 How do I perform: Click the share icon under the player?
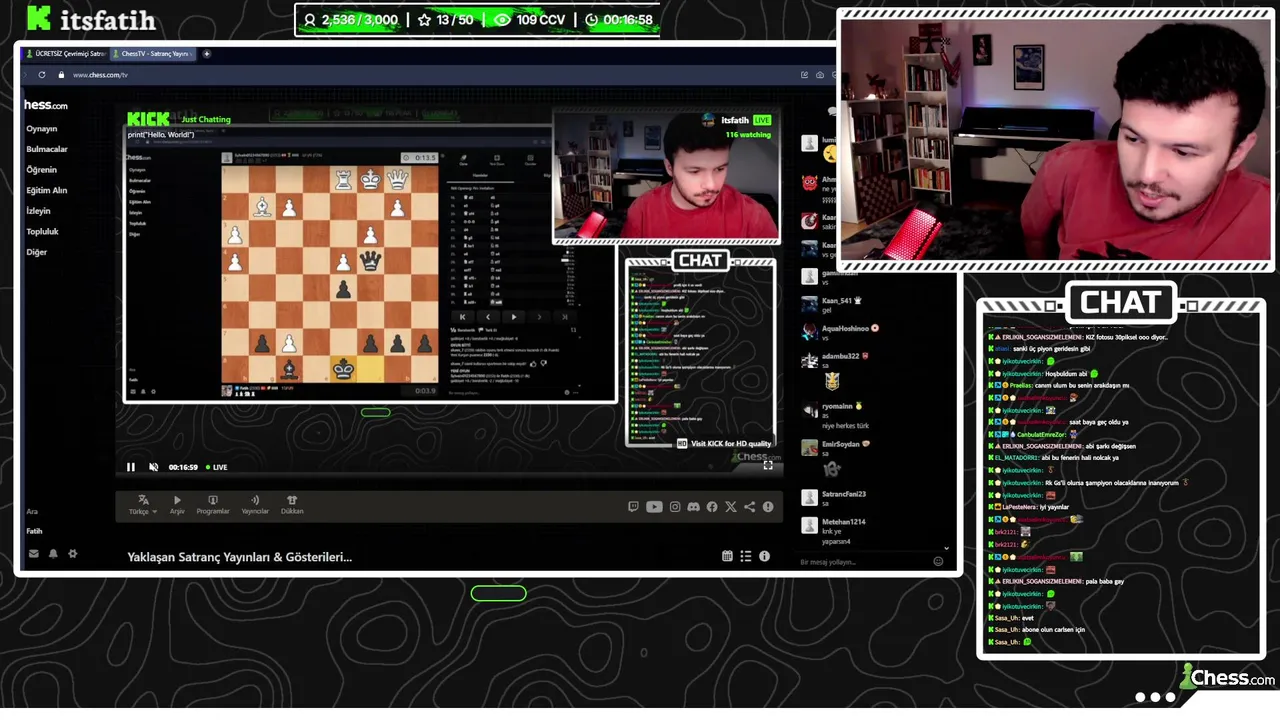(x=749, y=507)
